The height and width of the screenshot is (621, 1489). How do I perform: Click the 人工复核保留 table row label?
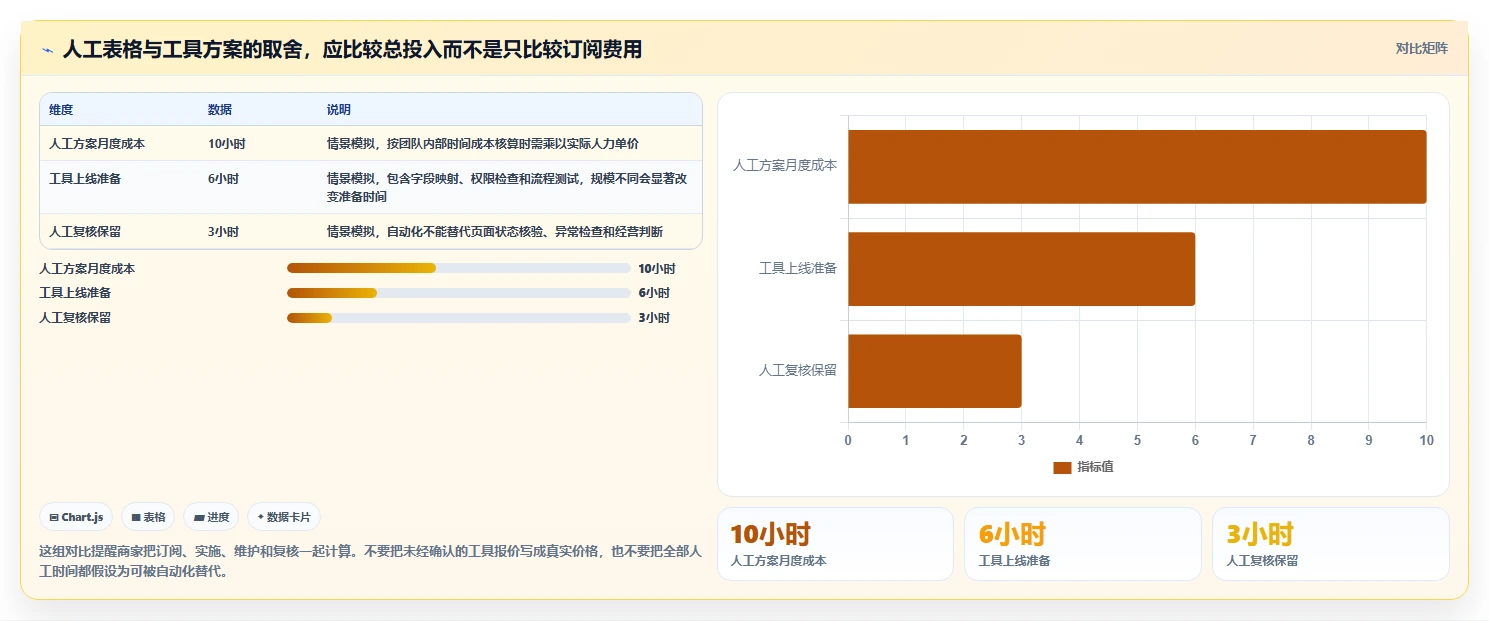[x=85, y=231]
